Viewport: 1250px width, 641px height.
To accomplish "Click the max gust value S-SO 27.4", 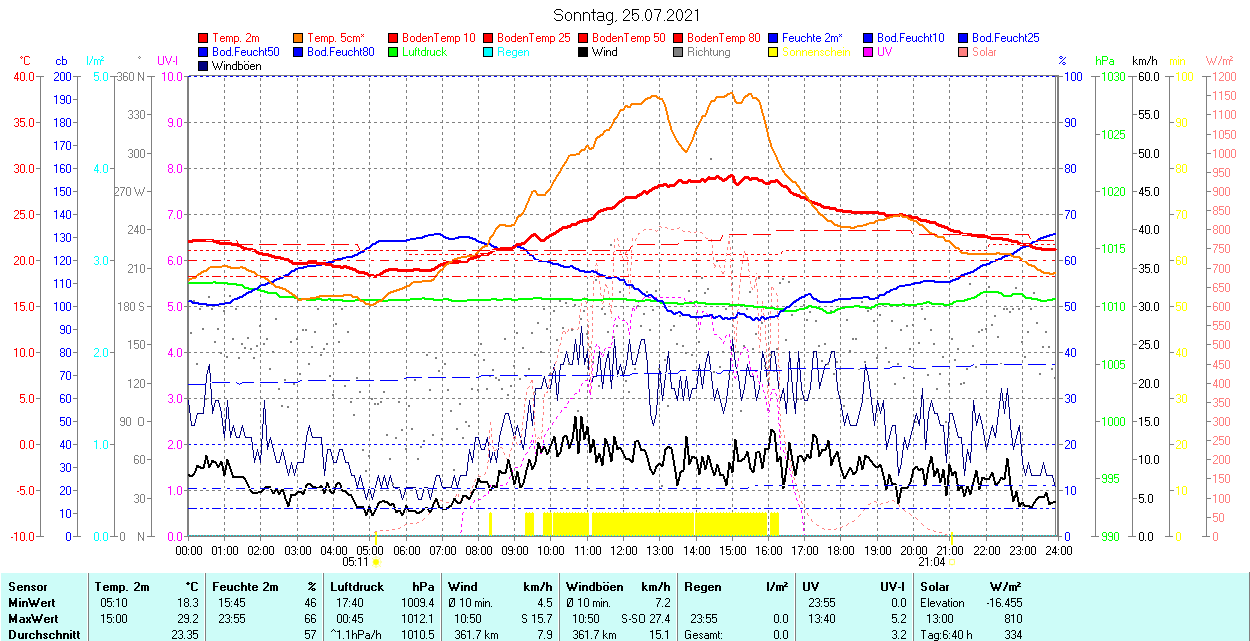I will tap(644, 619).
